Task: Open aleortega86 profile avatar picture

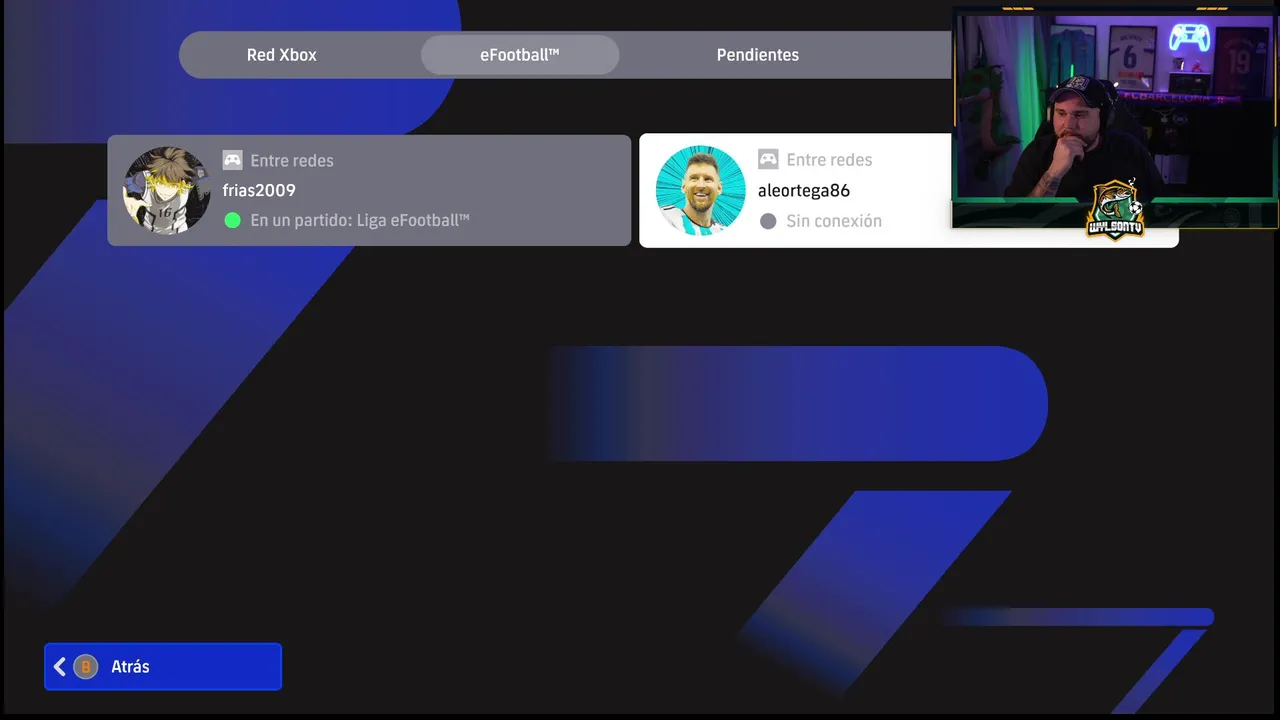Action: pyautogui.click(x=700, y=190)
